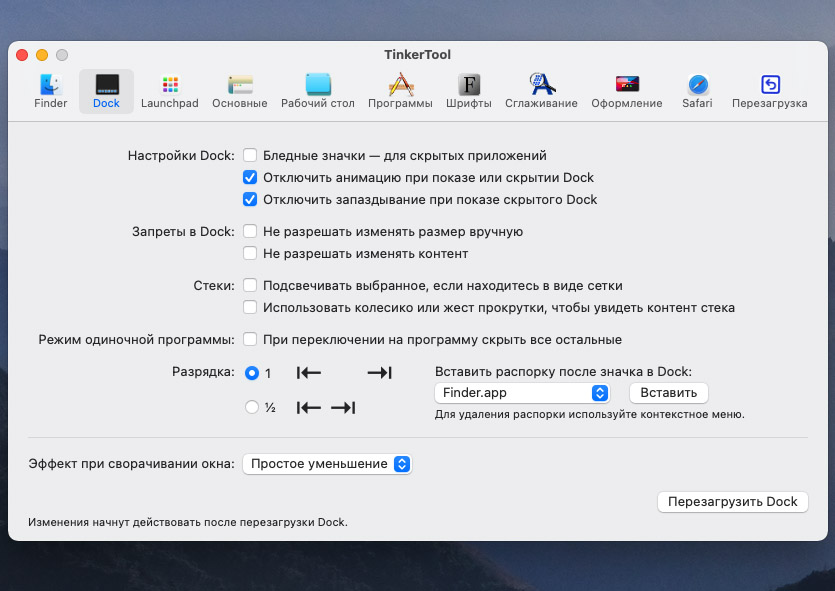Click the Разрядка label
The height and width of the screenshot is (591, 835).
(x=203, y=372)
